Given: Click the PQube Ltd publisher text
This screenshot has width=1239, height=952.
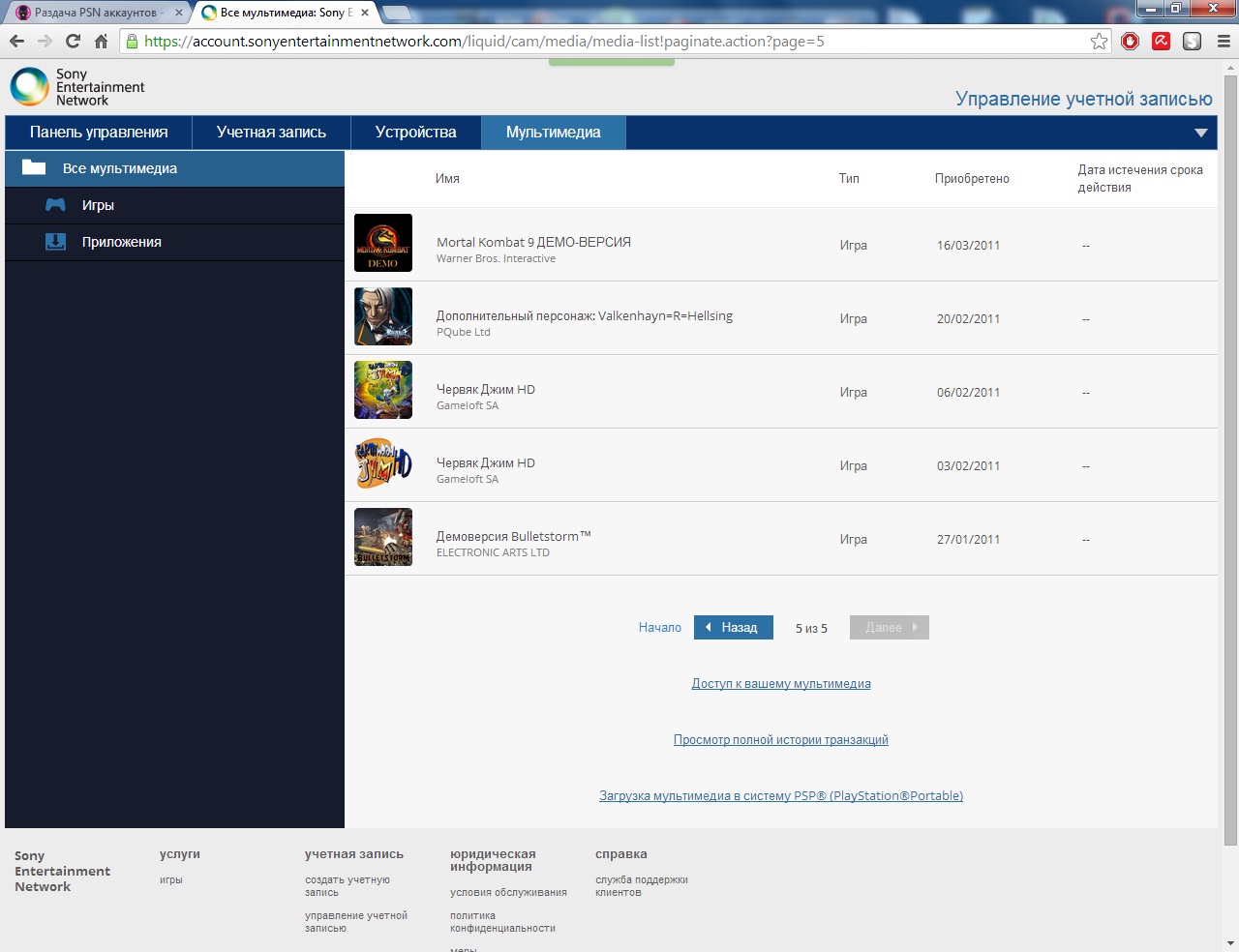Looking at the screenshot, I should coord(464,333).
